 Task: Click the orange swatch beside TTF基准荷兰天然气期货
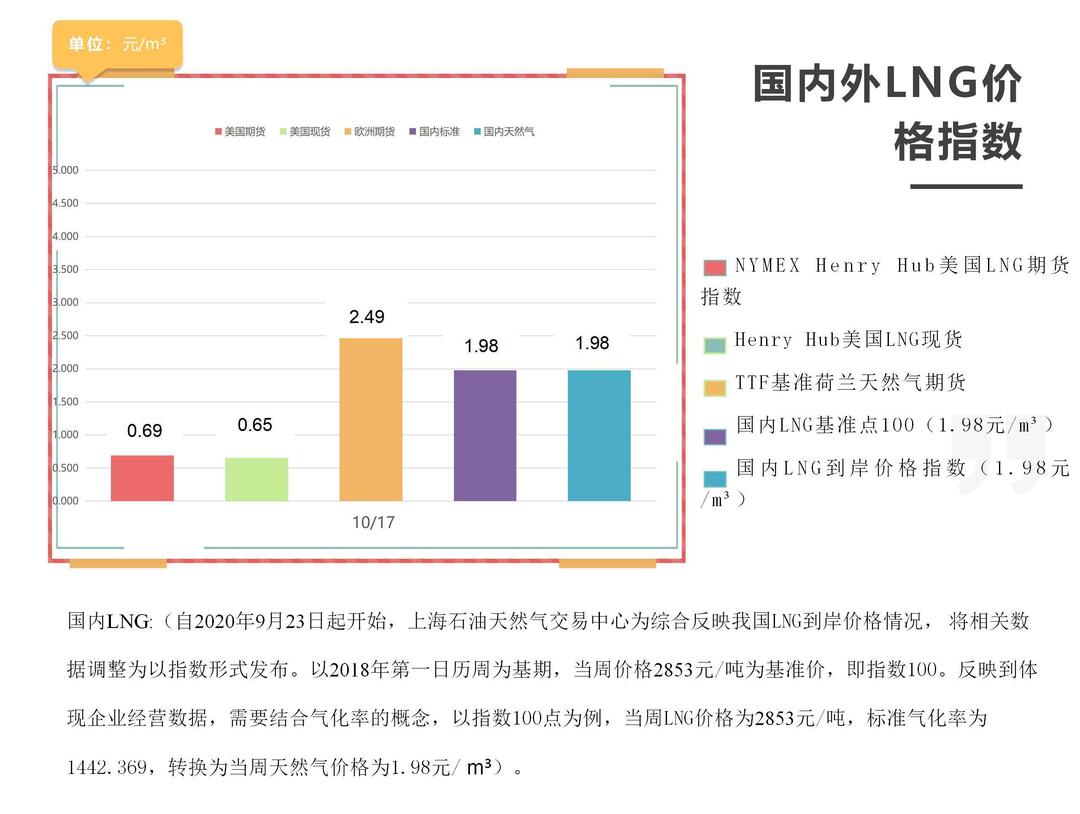[x=715, y=388]
